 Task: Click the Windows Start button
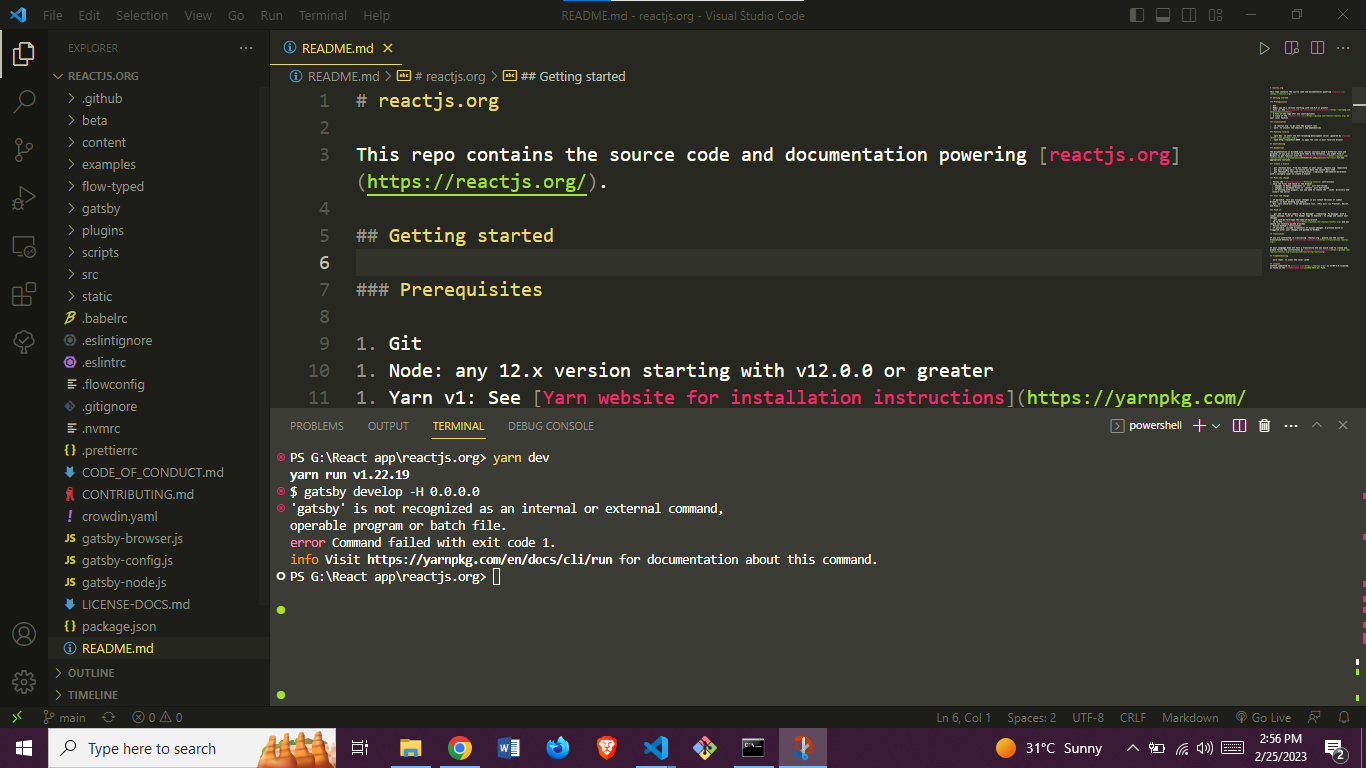coord(23,747)
